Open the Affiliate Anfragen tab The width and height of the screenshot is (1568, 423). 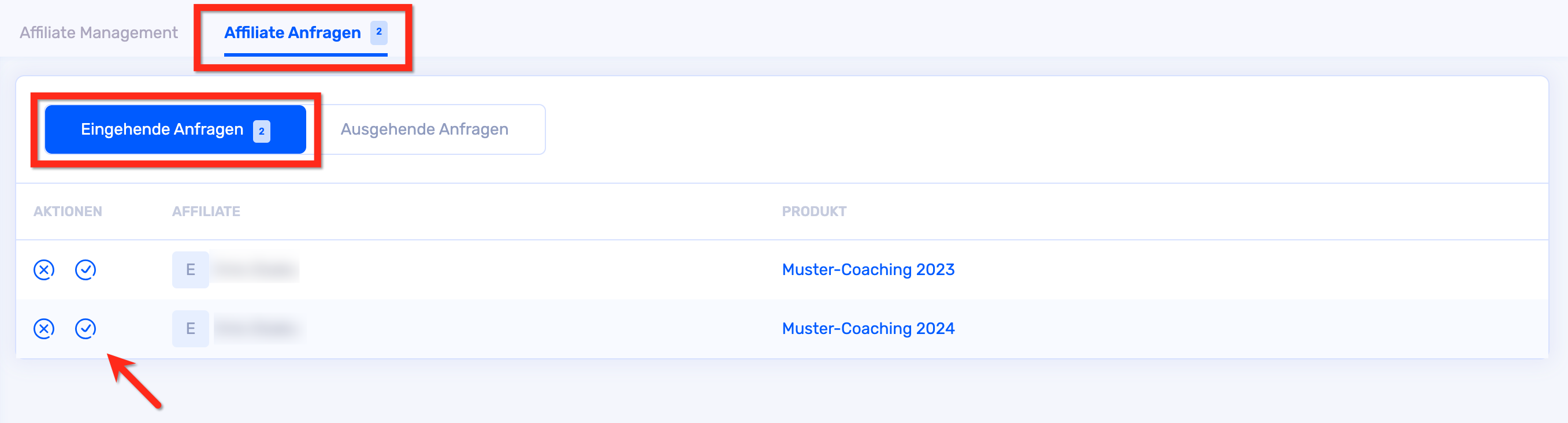coord(292,33)
